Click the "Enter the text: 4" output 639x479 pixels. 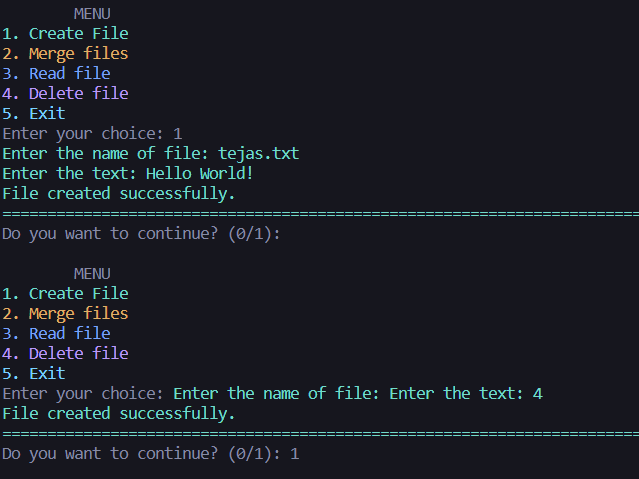(466, 394)
